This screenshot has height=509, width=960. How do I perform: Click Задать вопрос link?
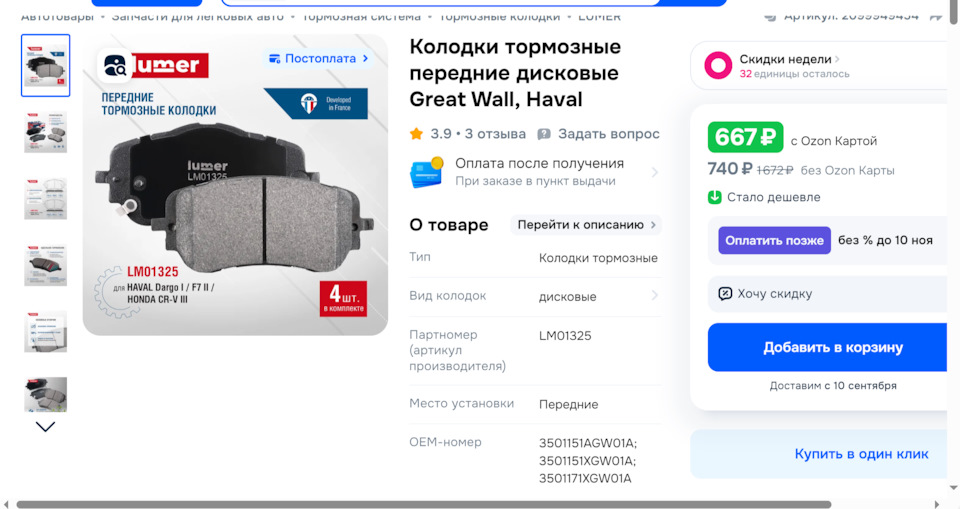609,134
